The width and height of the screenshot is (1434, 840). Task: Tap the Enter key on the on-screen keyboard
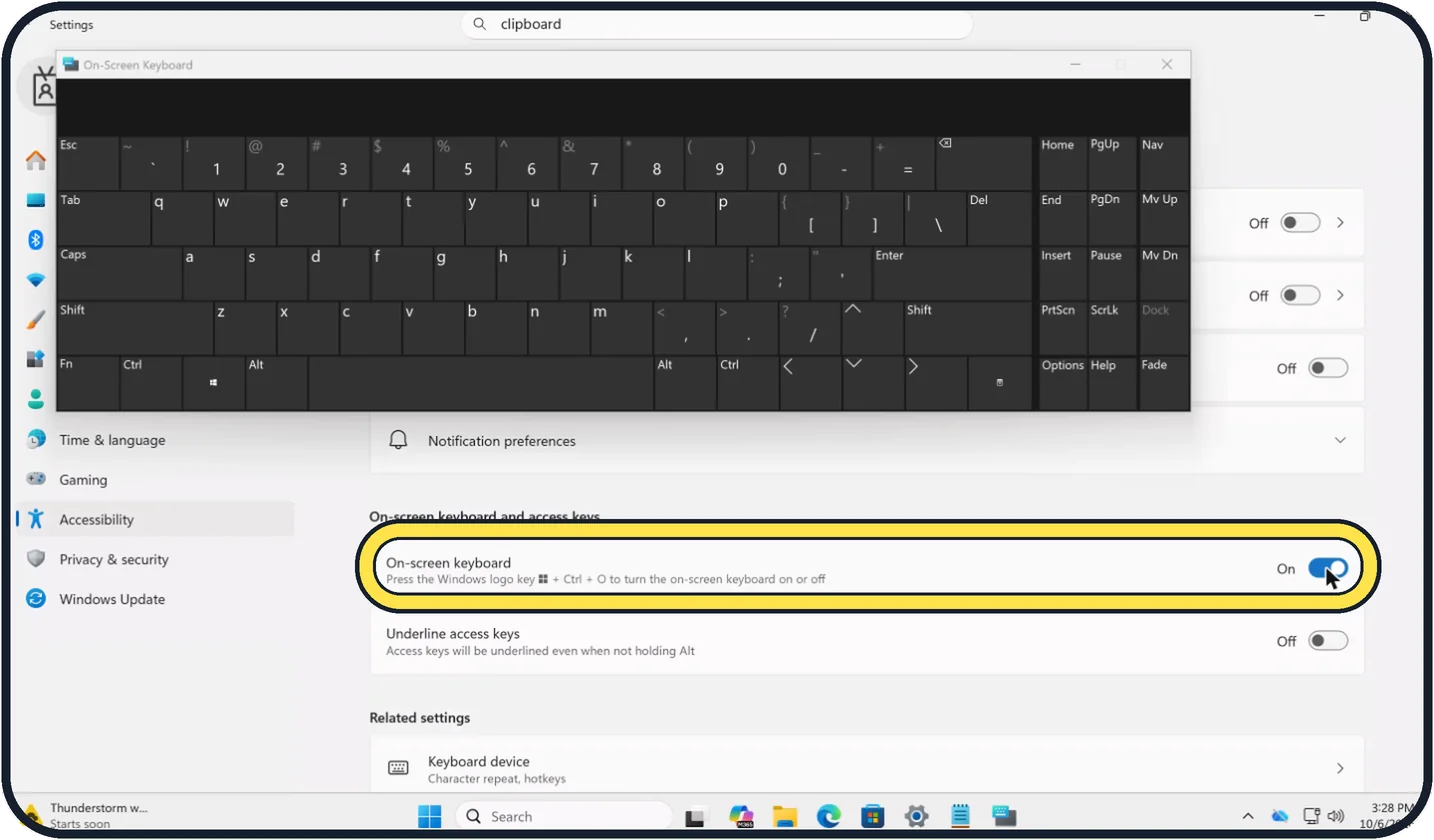click(x=952, y=272)
